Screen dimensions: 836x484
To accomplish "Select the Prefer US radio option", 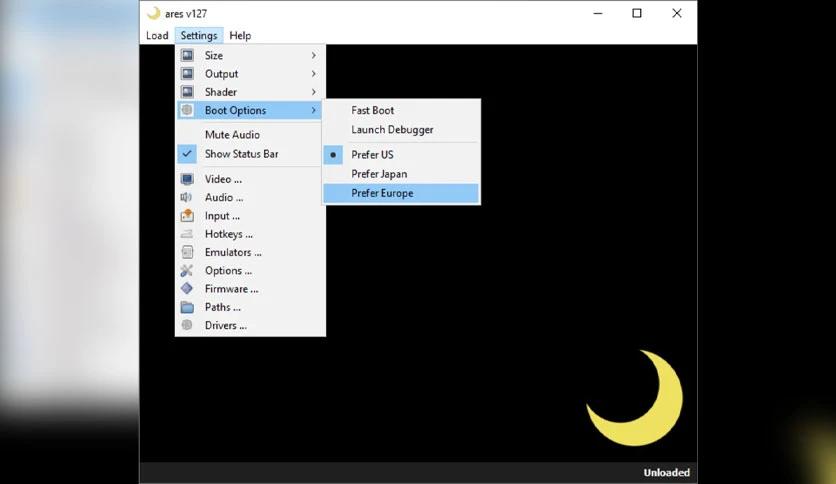I will [x=372, y=155].
